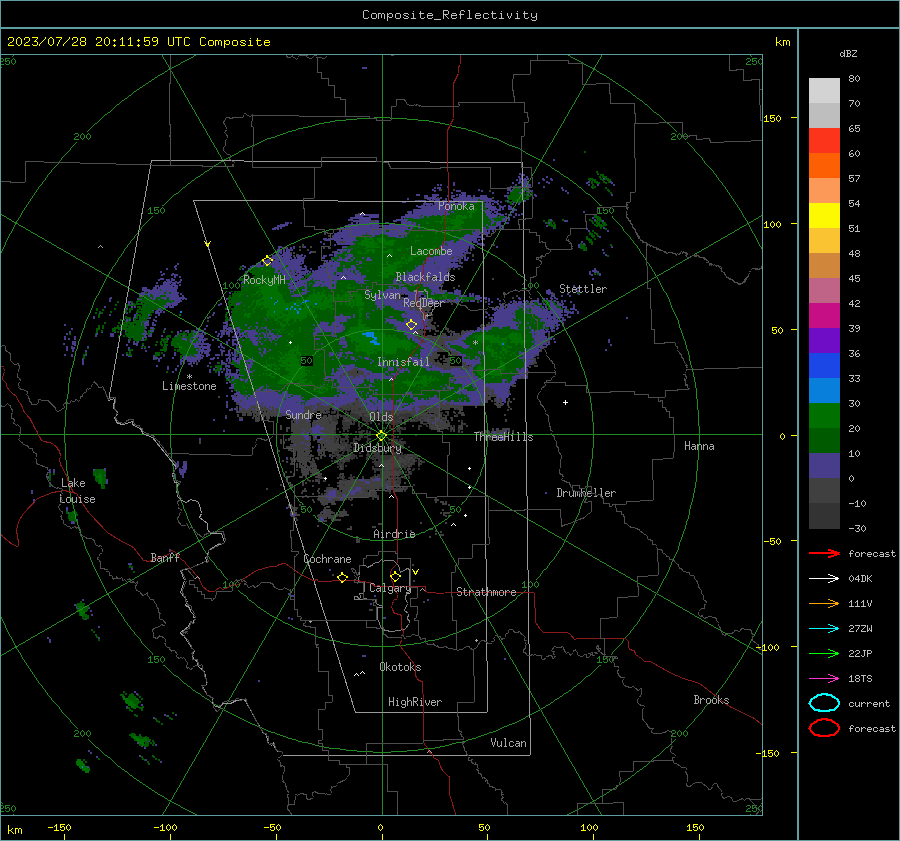The width and height of the screenshot is (900, 841).
Task: Click the Composite_Reflectivity title text
Action: [x=450, y=15]
